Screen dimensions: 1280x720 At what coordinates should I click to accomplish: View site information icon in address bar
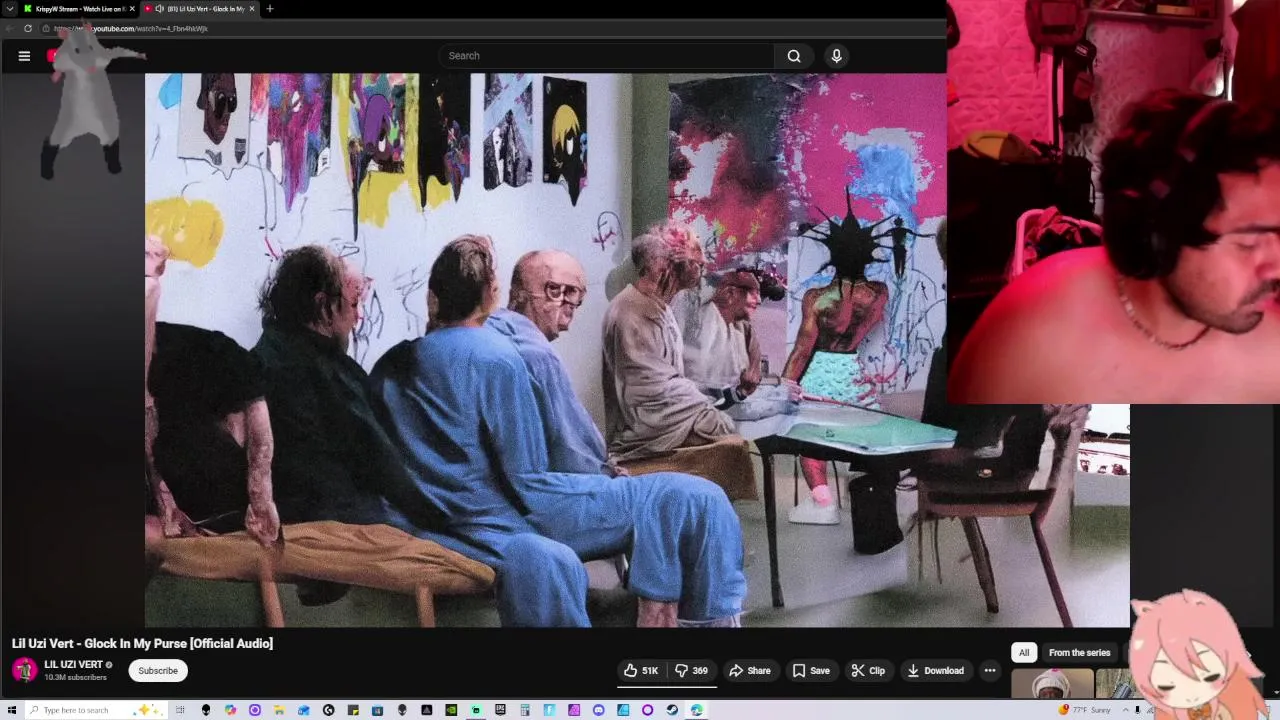click(46, 29)
